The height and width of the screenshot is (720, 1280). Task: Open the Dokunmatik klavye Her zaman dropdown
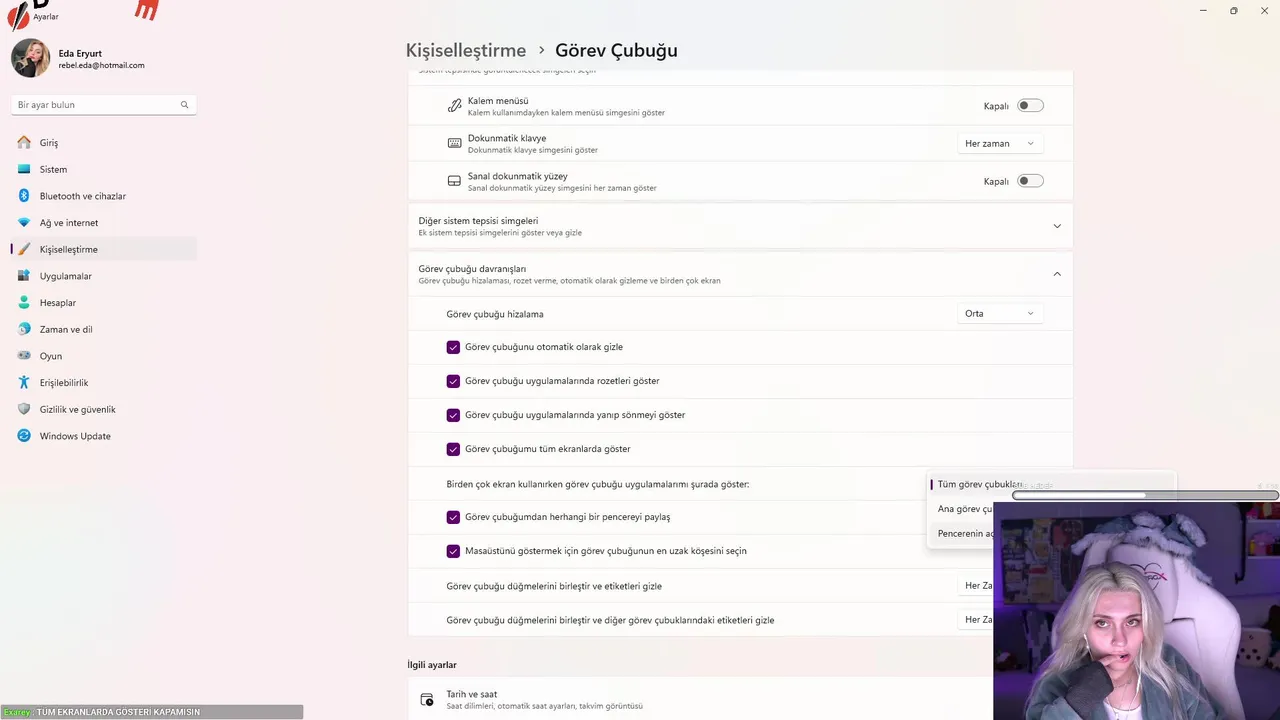[999, 144]
